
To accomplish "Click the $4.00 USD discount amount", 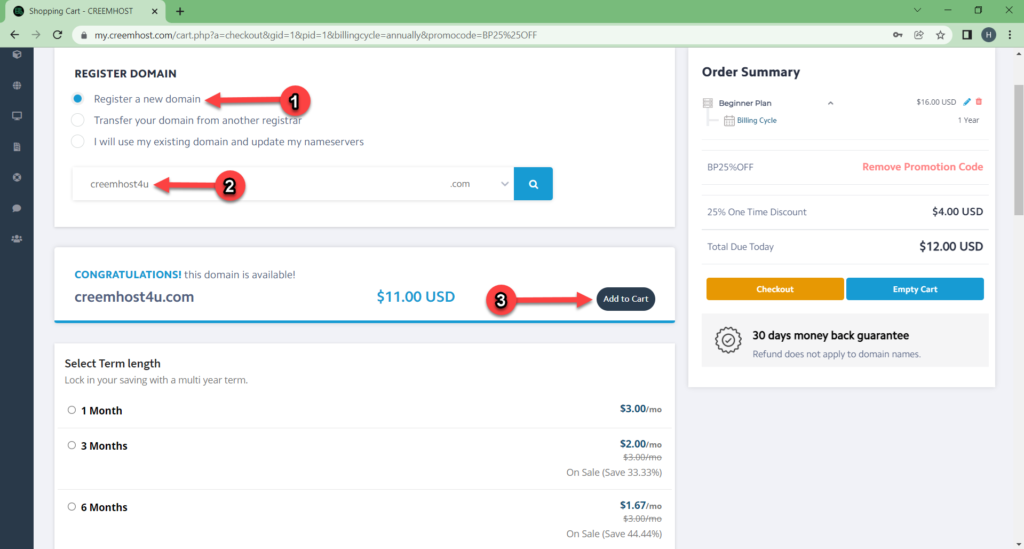I will [x=957, y=212].
